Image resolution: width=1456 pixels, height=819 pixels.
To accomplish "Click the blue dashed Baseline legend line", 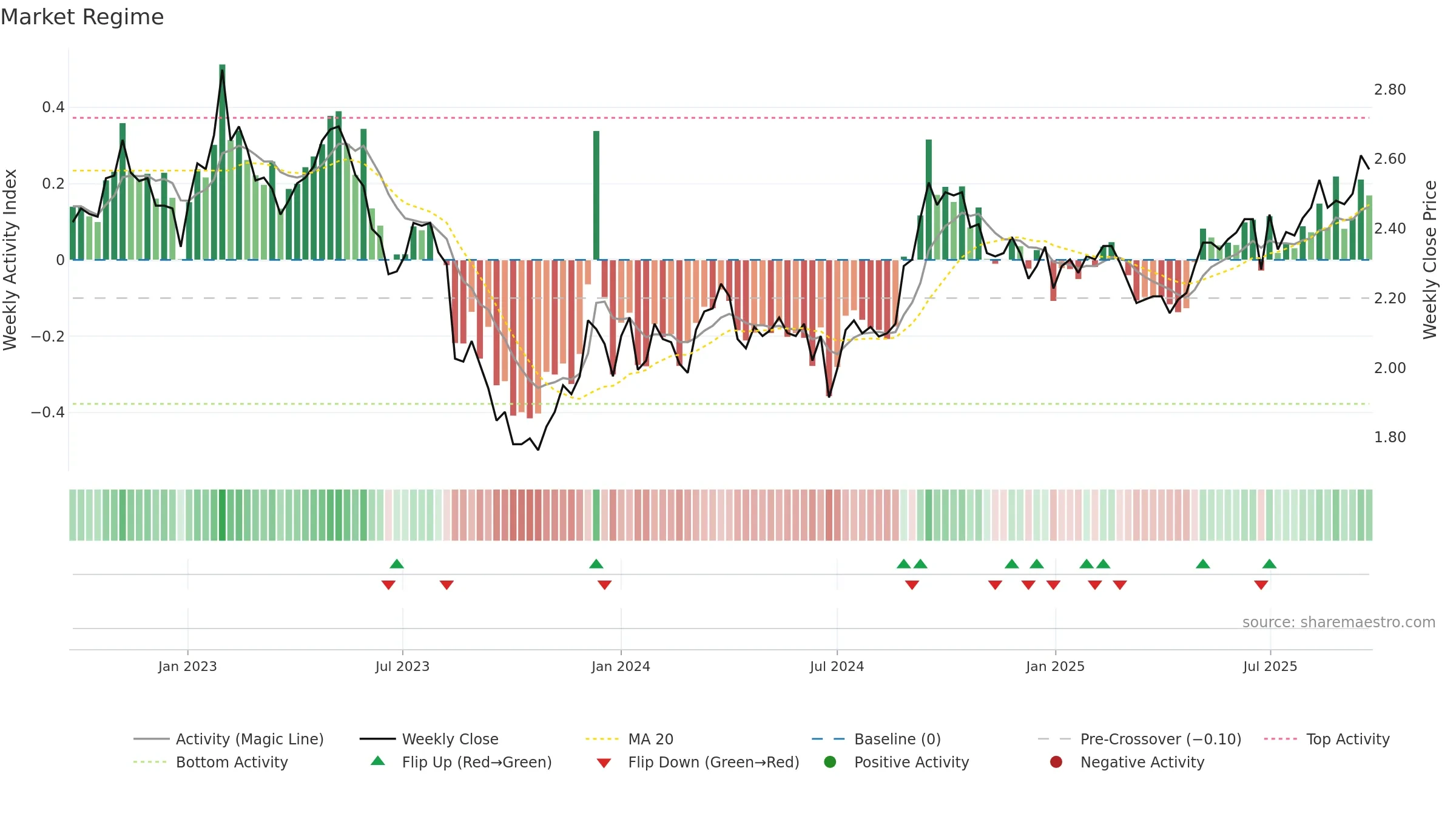I will [828, 739].
